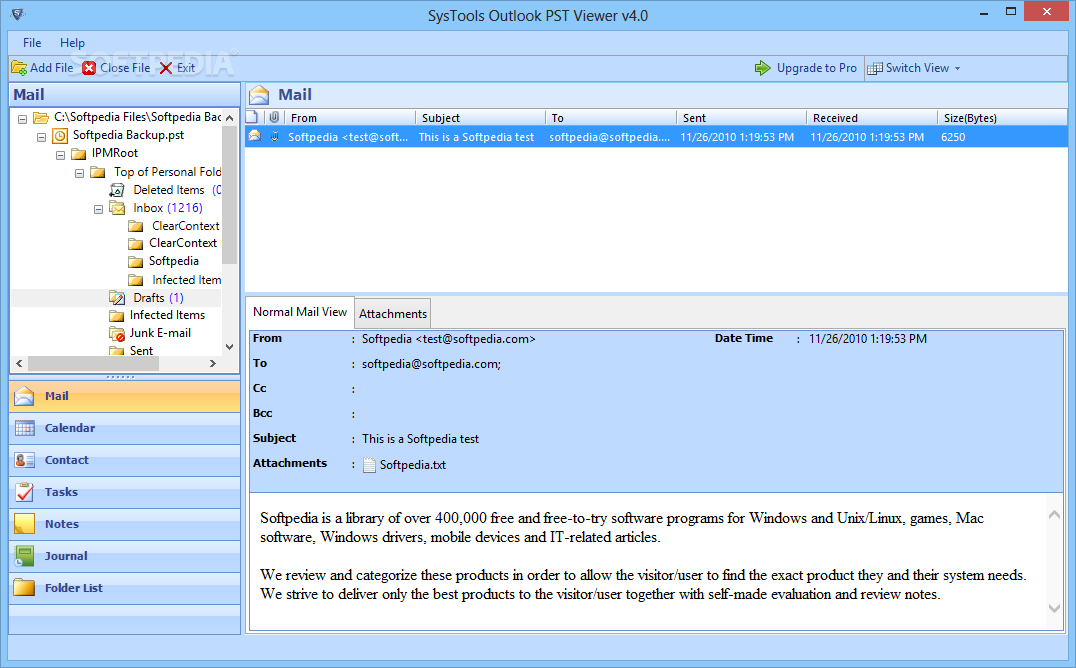The height and width of the screenshot is (668, 1076).
Task: Open the Softpedia.txt attachment link
Action: [412, 464]
